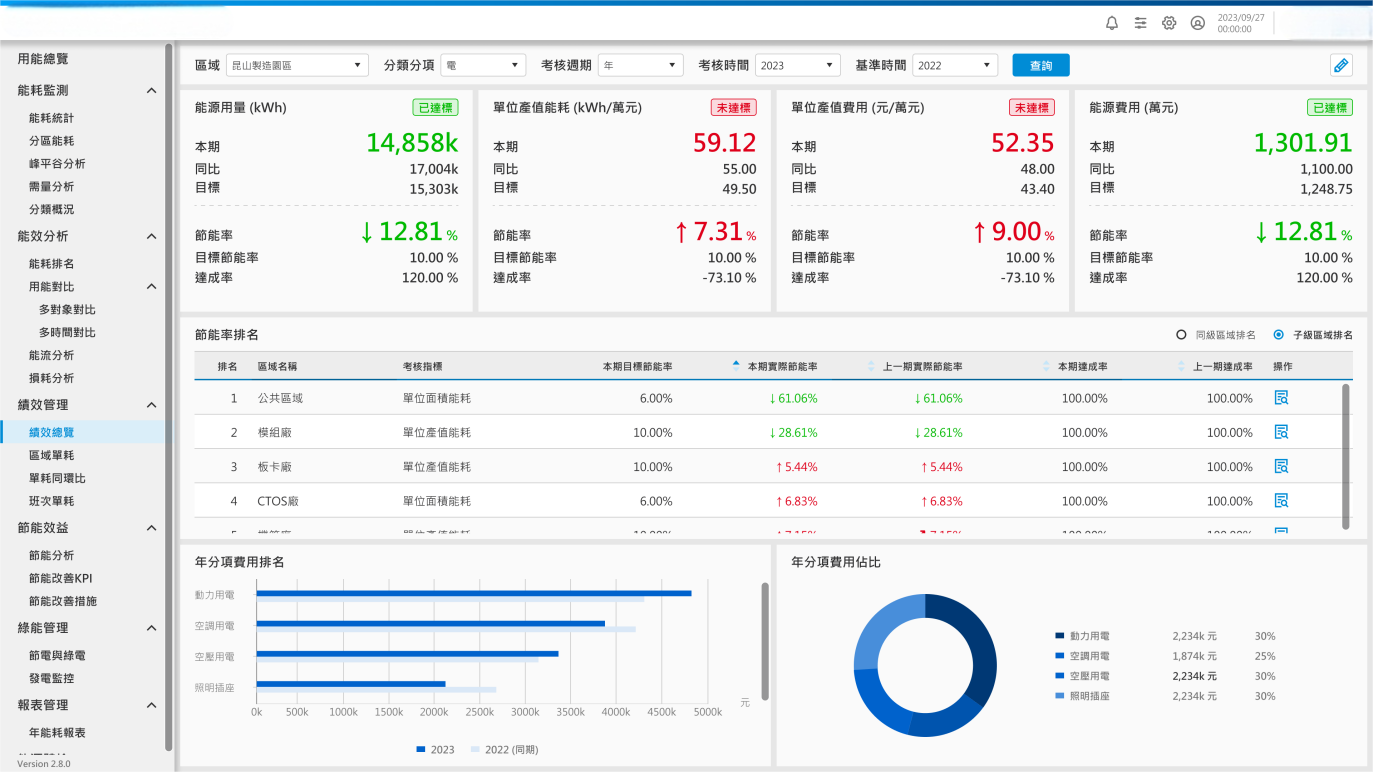This screenshot has height=772, width=1373.
Task: Open the 區域 dropdown showing 昆山製造園區
Action: click(297, 65)
